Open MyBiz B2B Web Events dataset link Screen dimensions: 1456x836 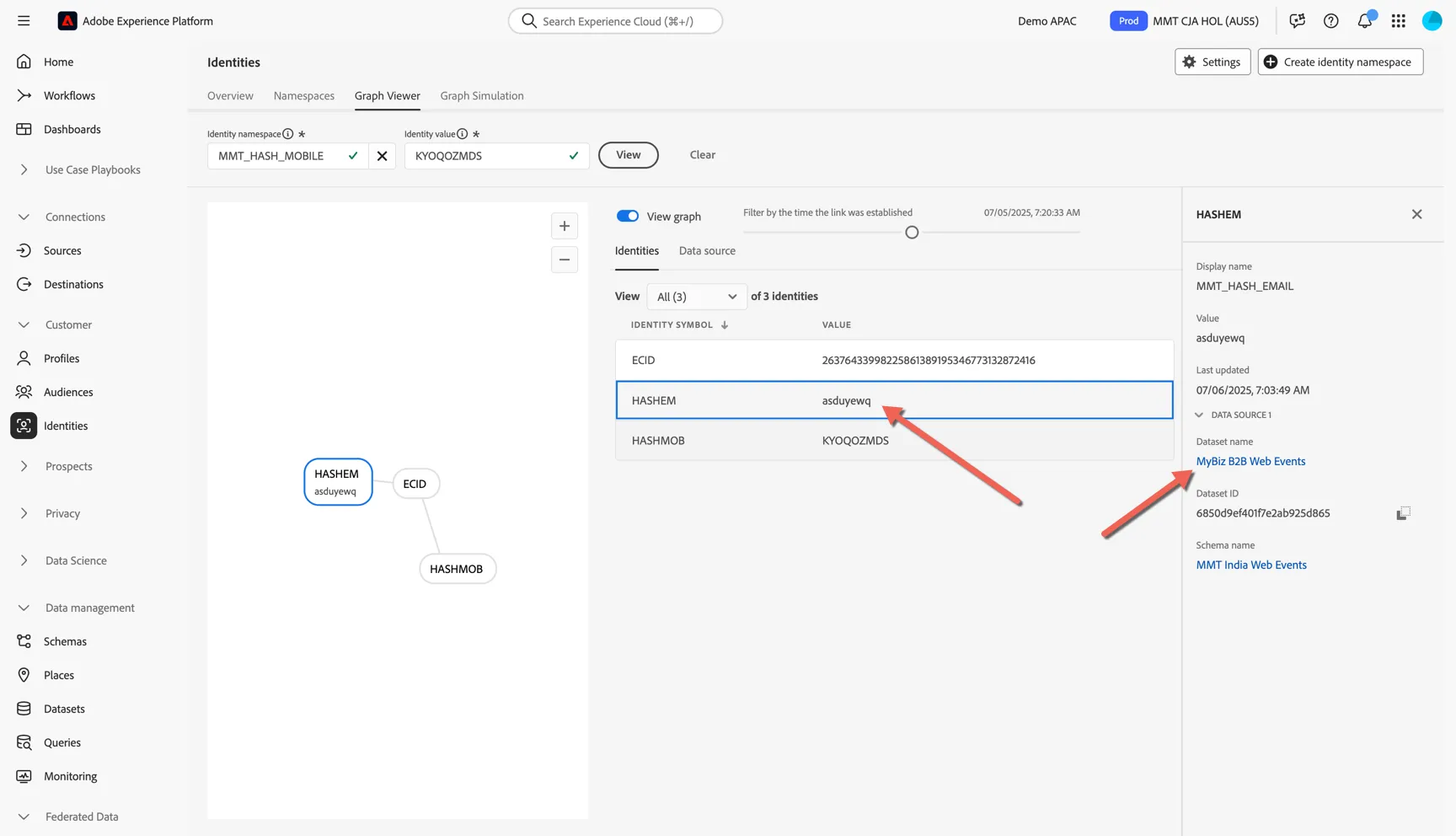(x=1250, y=461)
